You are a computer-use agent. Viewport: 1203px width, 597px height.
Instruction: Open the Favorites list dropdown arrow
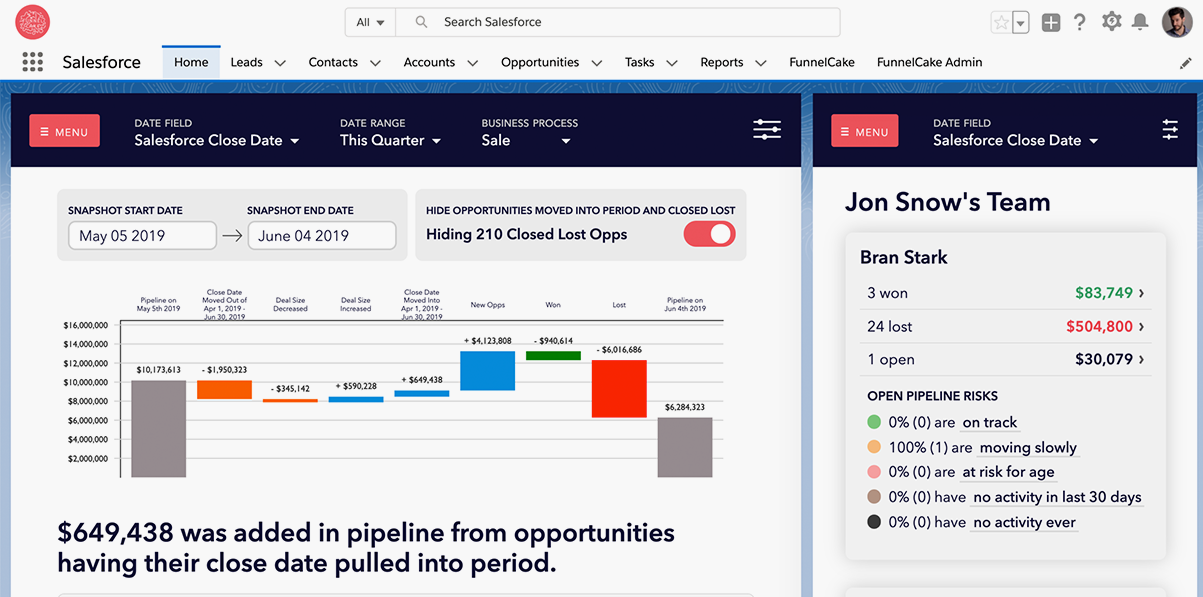(1020, 22)
